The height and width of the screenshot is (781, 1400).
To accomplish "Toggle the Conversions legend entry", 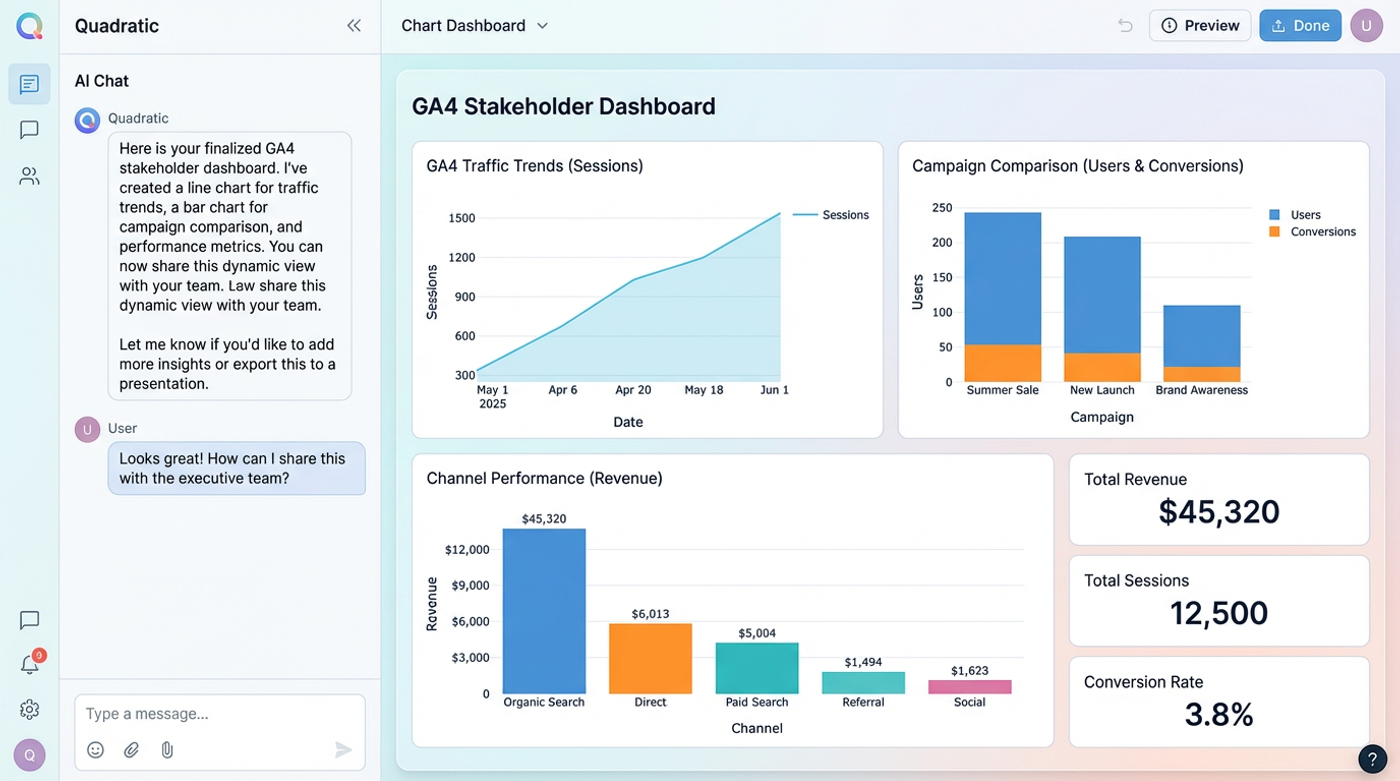I will click(x=1312, y=232).
